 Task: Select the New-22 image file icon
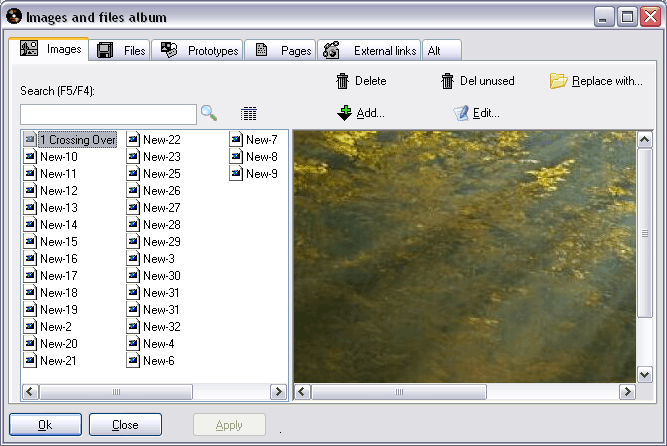134,140
